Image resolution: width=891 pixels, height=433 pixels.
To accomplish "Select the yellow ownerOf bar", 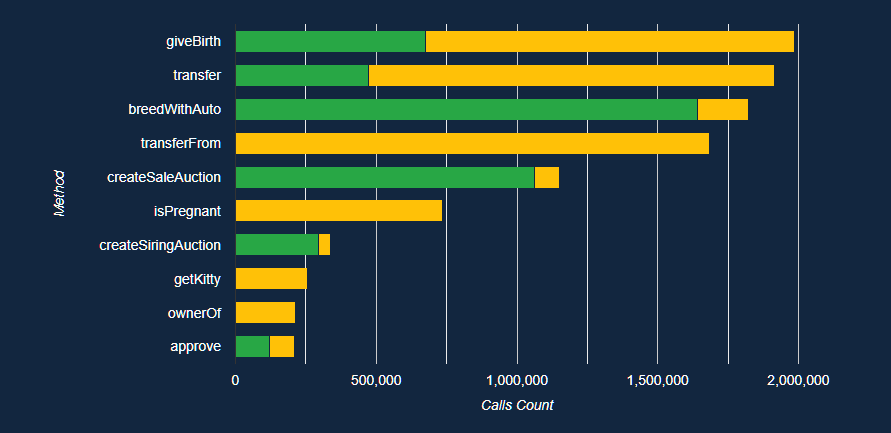I will point(265,313).
